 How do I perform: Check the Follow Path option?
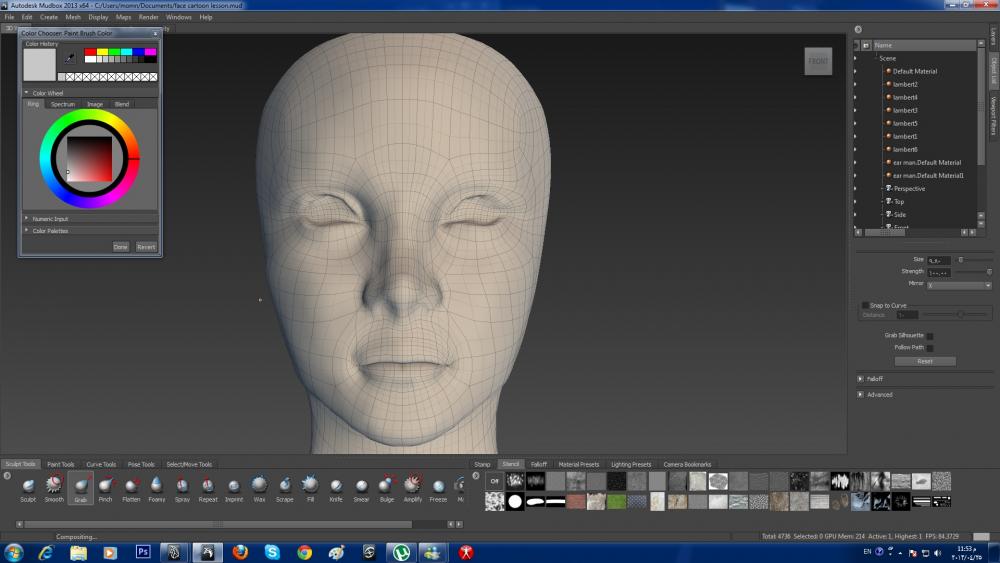point(929,348)
